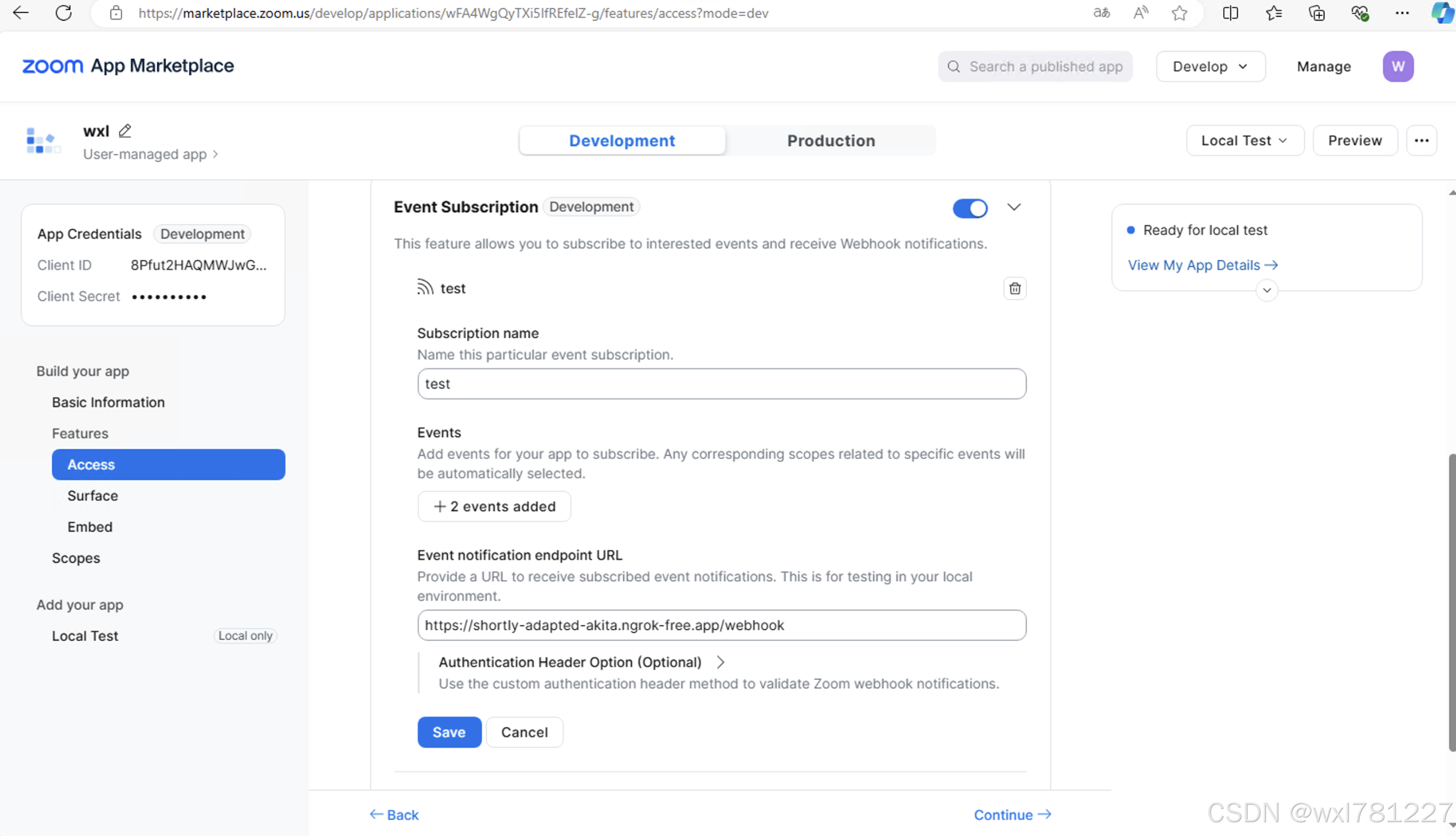Click the endpoint URL input field
Viewport: 1456px width, 836px height.
(x=721, y=625)
